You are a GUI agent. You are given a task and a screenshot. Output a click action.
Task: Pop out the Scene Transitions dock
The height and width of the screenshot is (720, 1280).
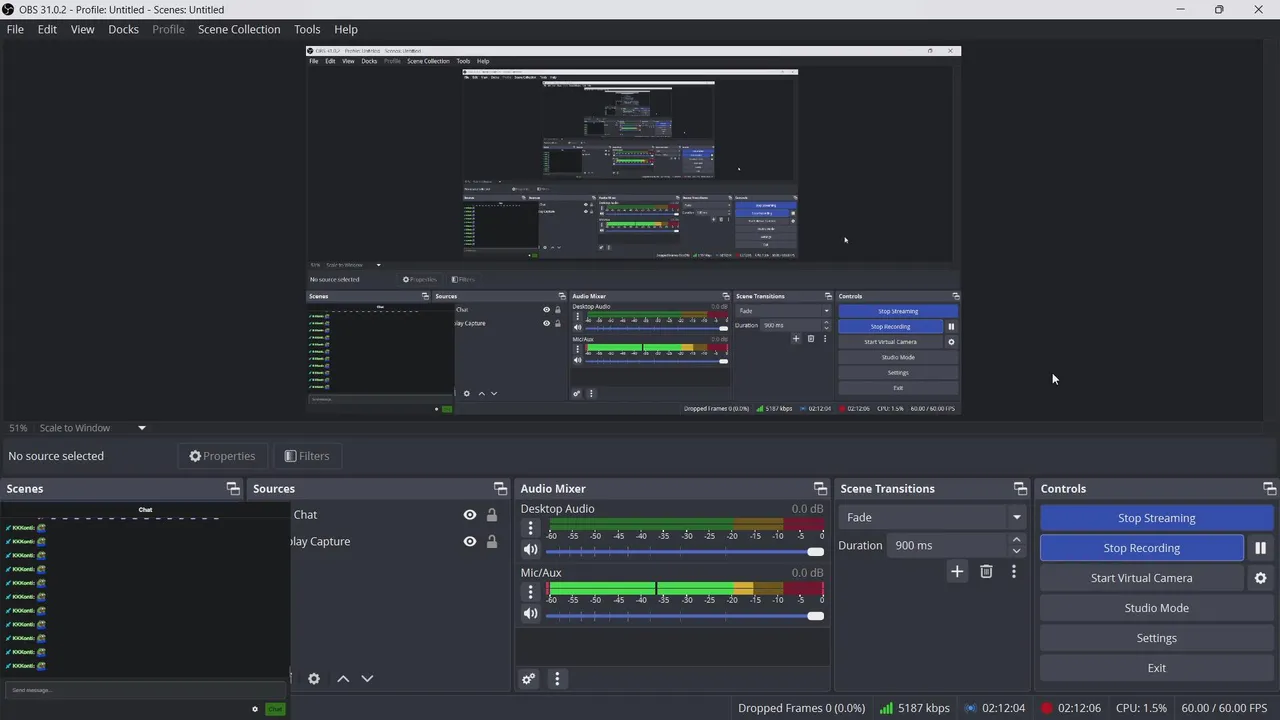[x=1020, y=489]
